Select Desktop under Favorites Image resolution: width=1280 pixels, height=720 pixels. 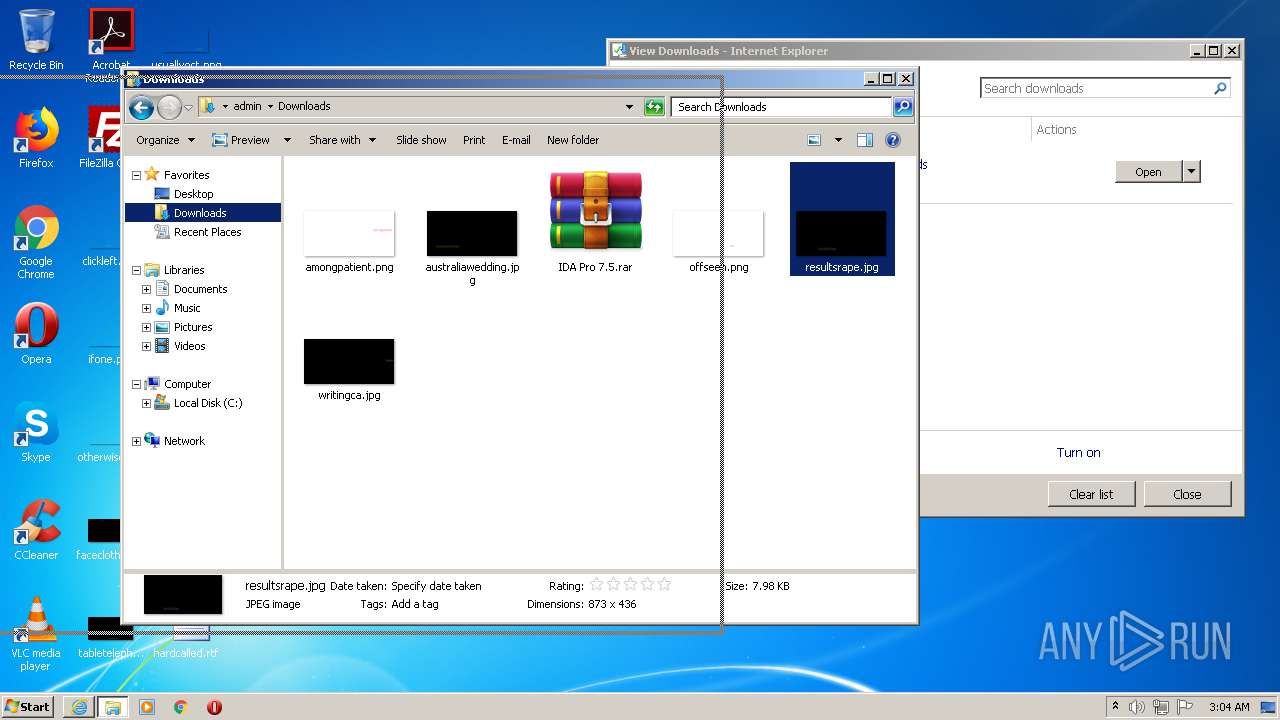click(x=193, y=194)
